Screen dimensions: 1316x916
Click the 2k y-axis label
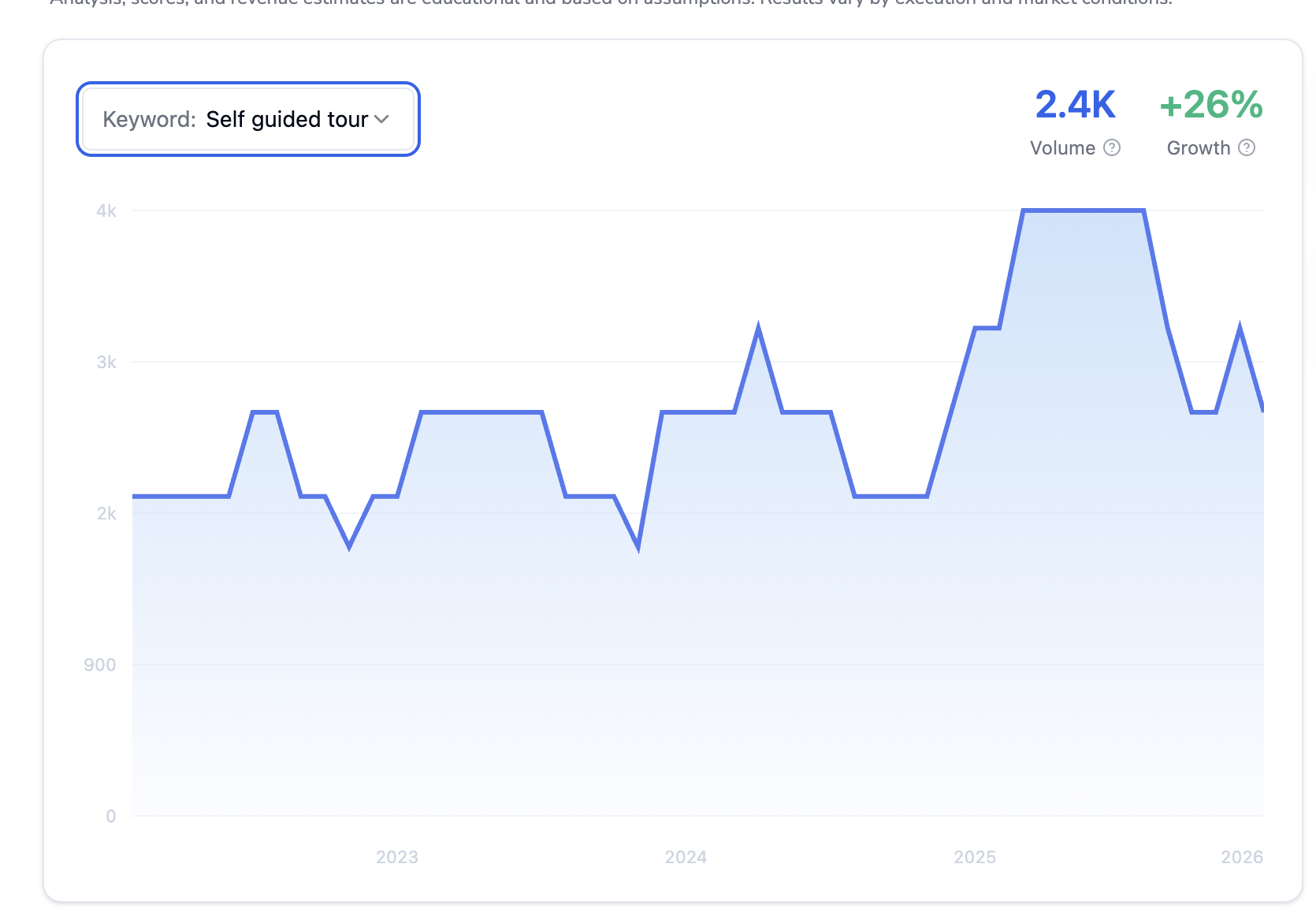(106, 513)
